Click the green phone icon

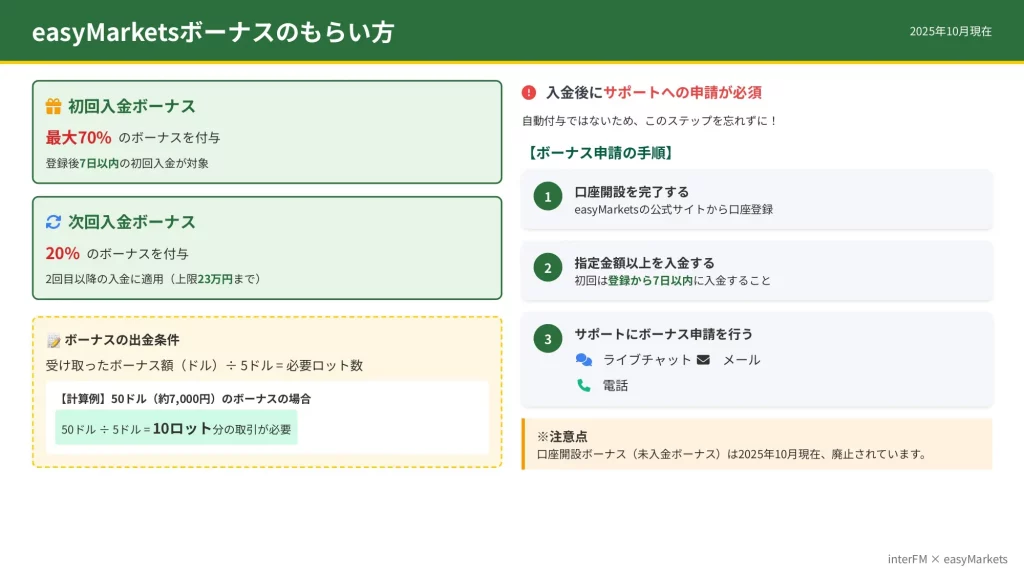click(x=584, y=385)
